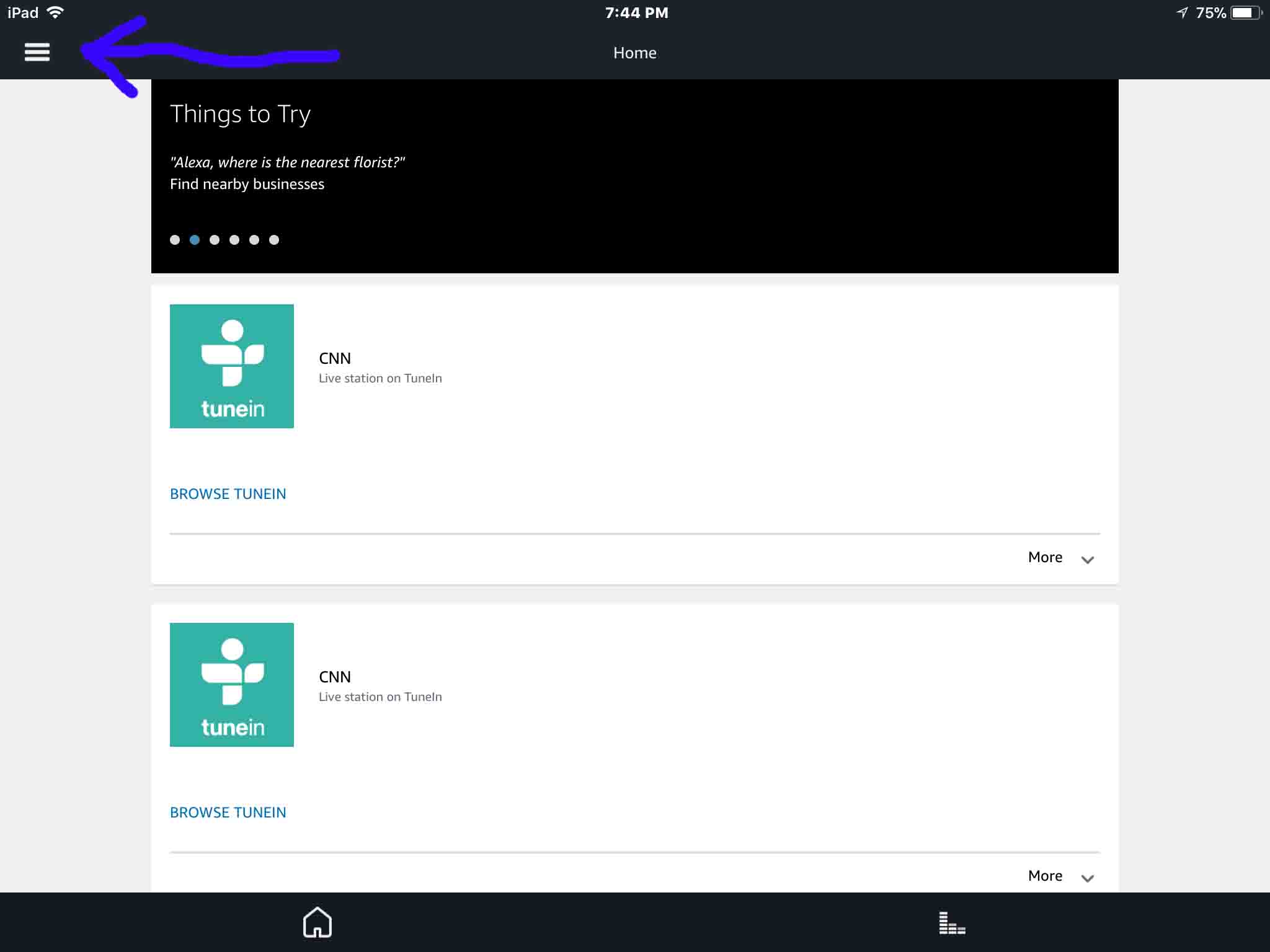Tap the location arrow in the status bar

pos(1183,11)
